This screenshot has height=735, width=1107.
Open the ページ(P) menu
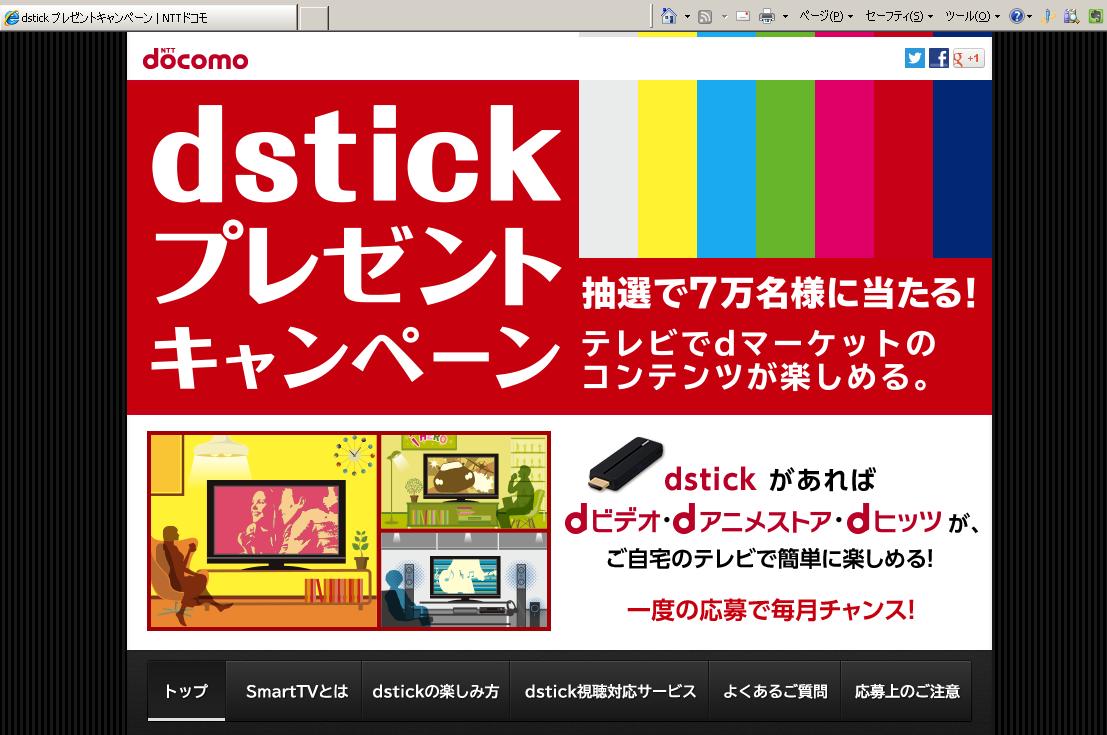(x=826, y=16)
